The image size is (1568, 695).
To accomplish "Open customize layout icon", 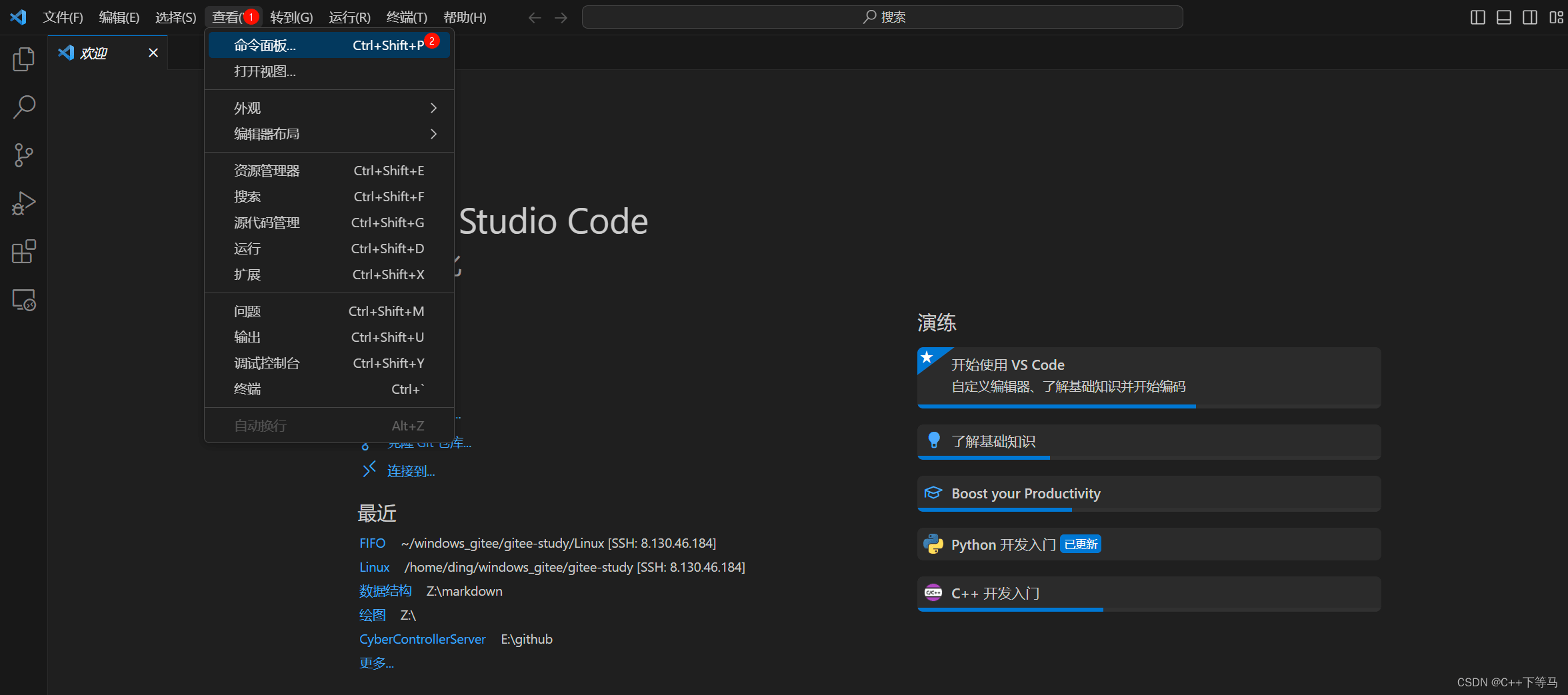I will pyautogui.click(x=1556, y=17).
